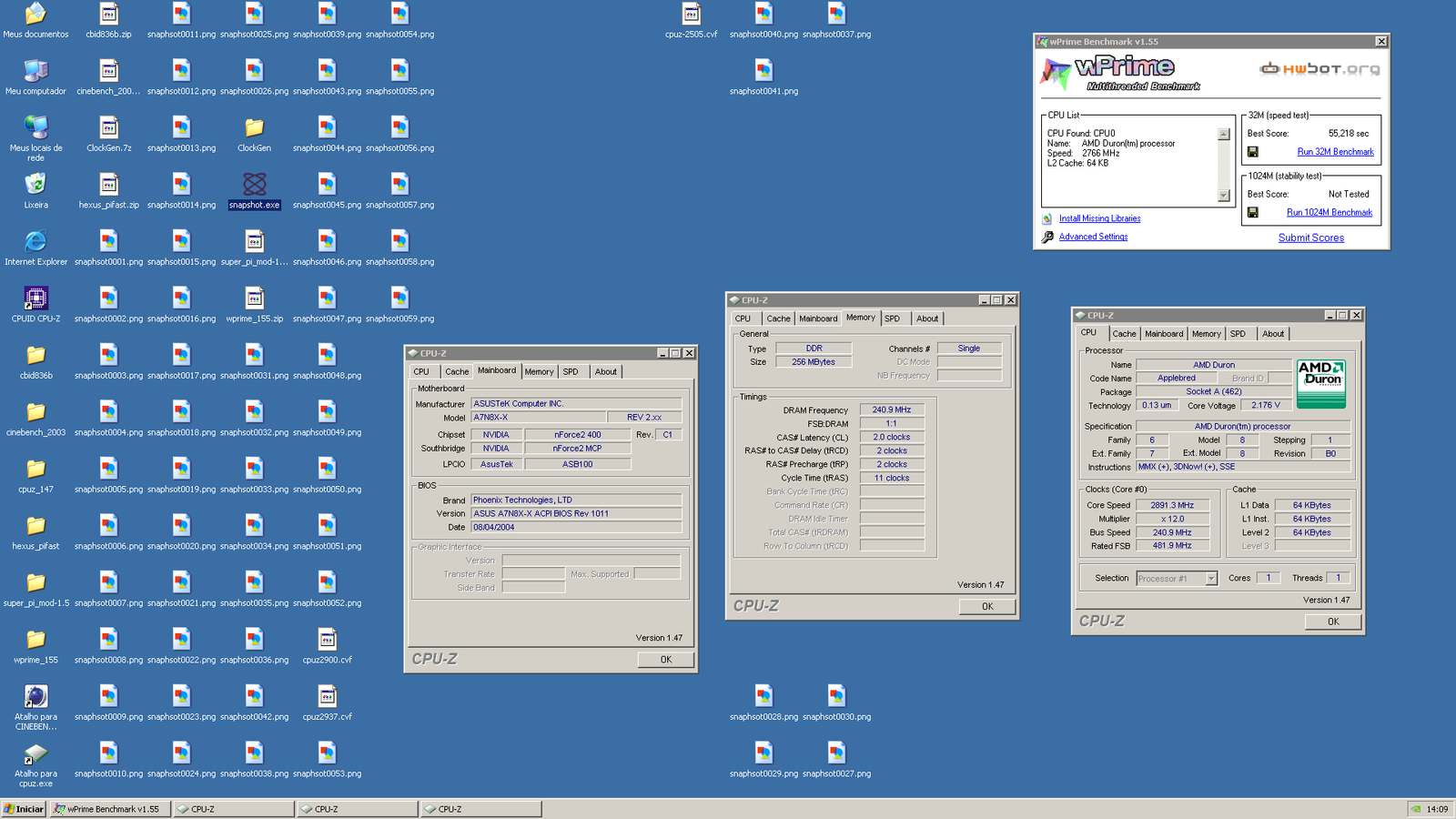Screen dimensions: 1456x819
Task: Click the Iniciar start button
Action: [x=20, y=808]
